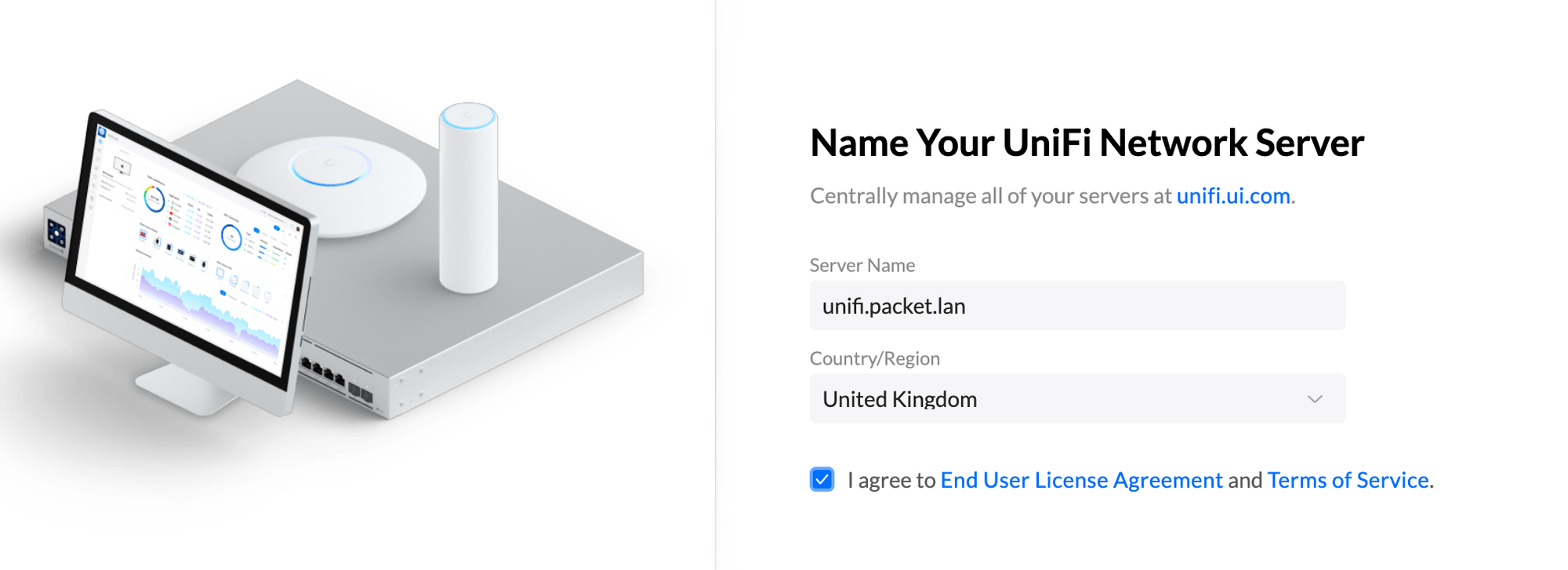Toggle the license agreement checkbox

pyautogui.click(x=822, y=480)
